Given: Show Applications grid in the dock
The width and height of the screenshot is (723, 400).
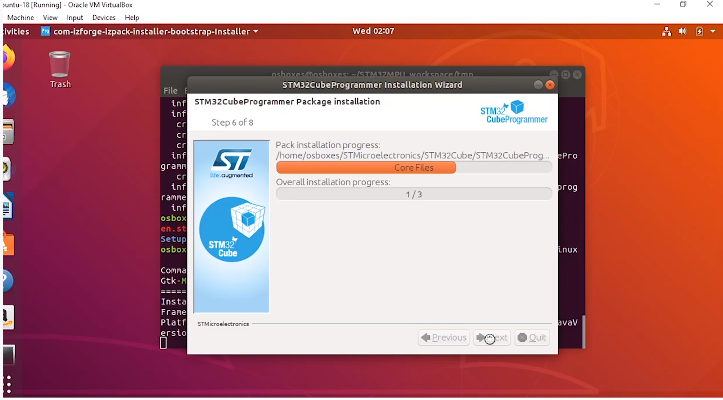Looking at the screenshot, I should point(7,384).
